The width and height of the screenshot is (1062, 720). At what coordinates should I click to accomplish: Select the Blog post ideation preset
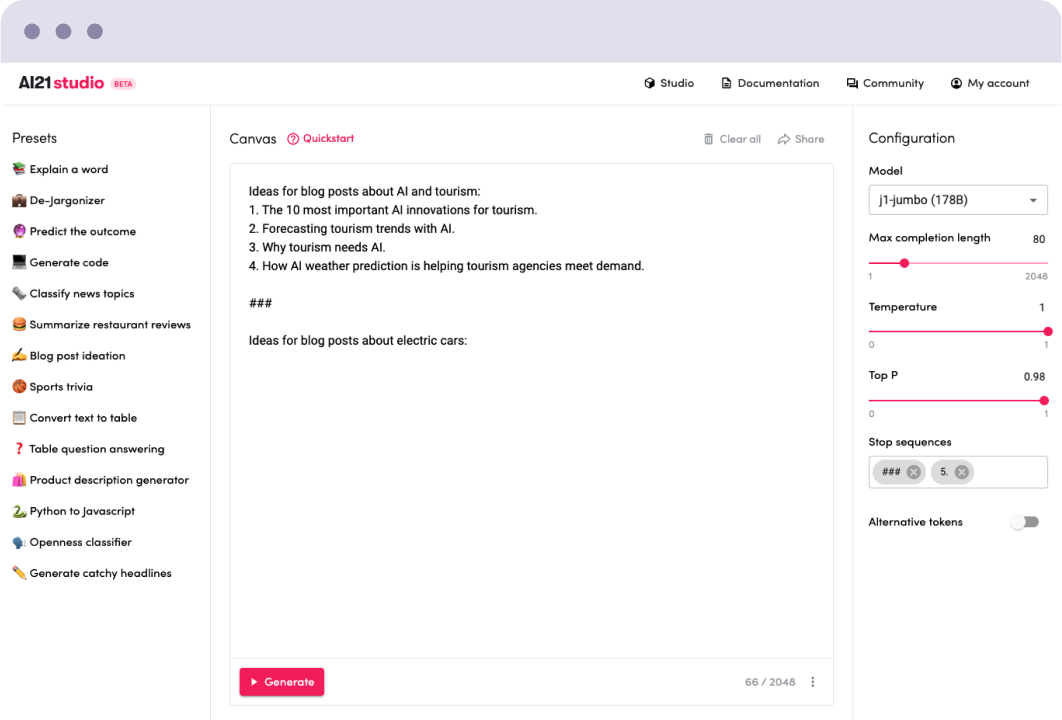[77, 356]
